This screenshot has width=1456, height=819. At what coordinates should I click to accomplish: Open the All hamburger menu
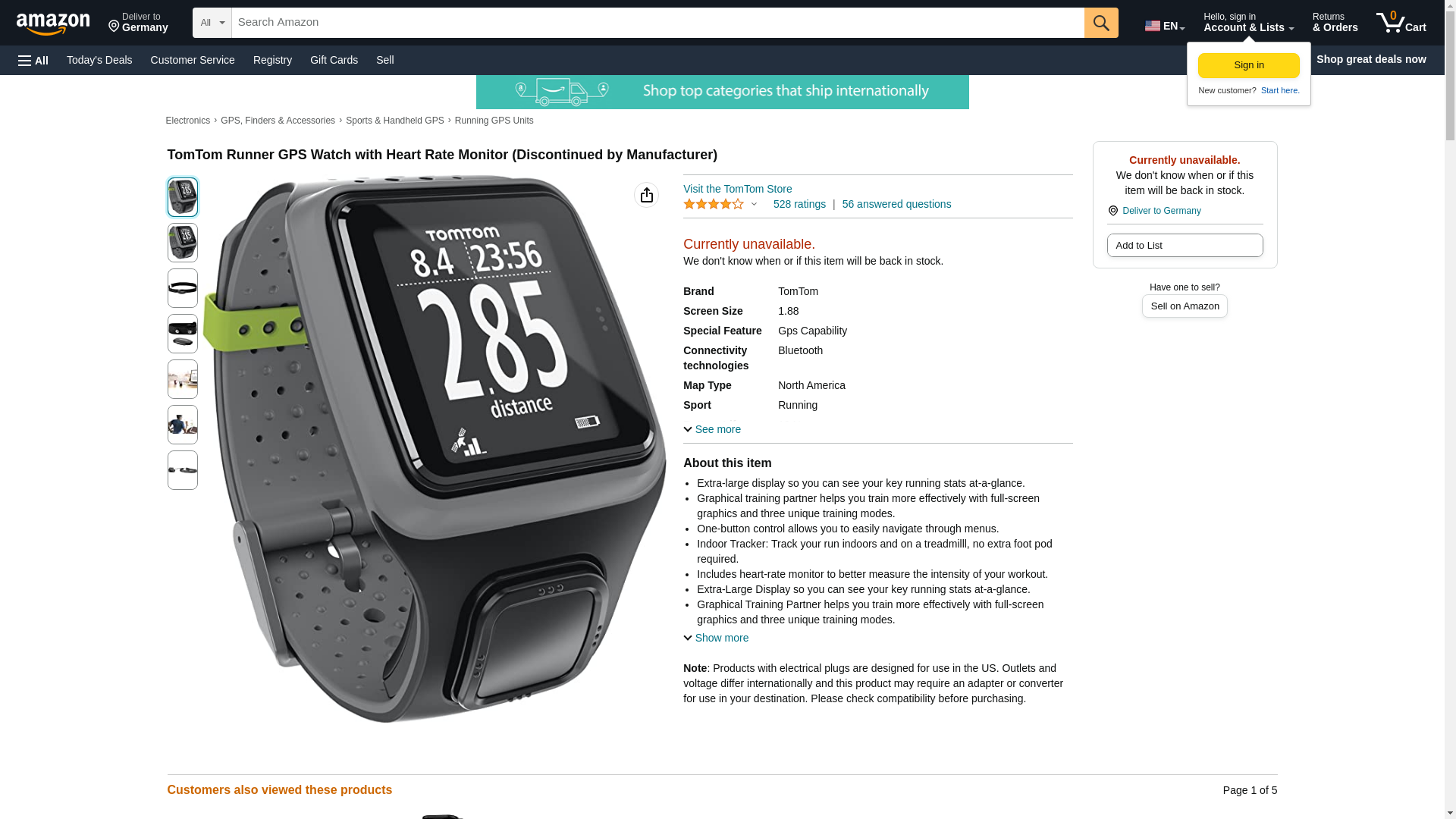(x=33, y=60)
